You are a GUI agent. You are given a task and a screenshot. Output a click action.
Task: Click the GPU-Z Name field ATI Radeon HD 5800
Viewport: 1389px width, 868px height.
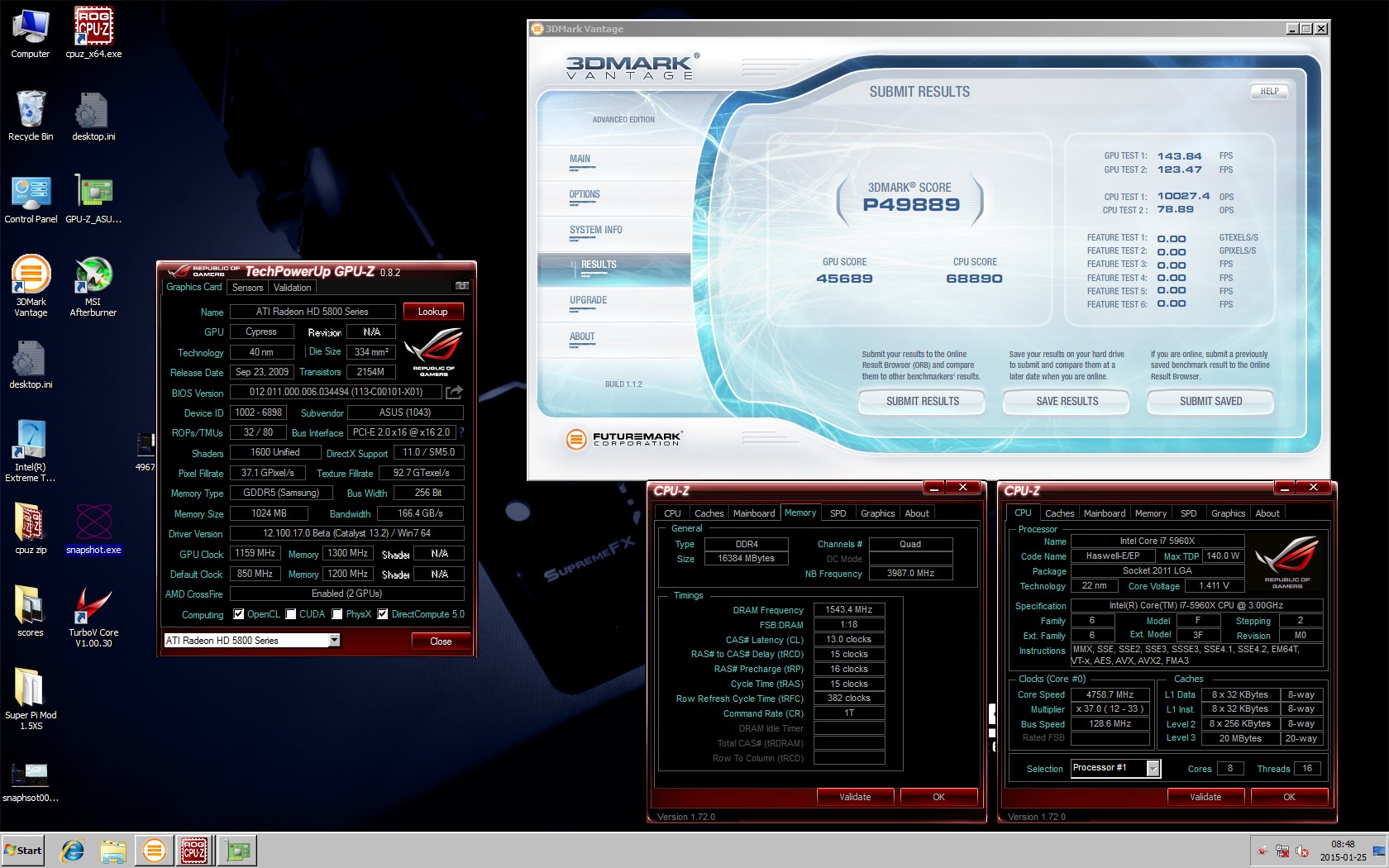tap(312, 312)
